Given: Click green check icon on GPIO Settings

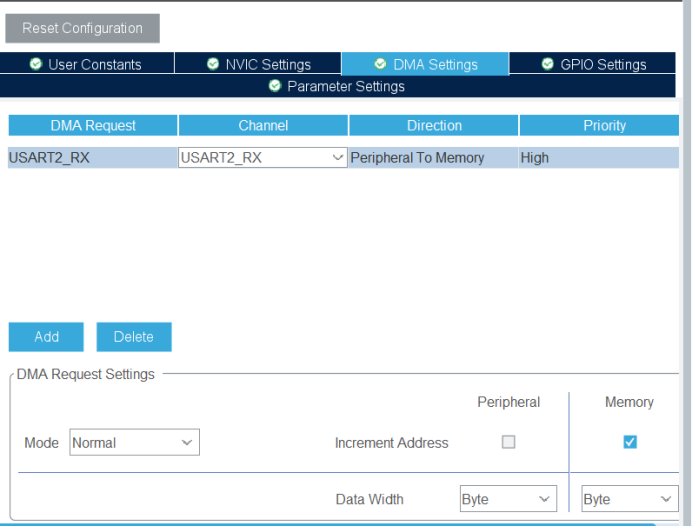Looking at the screenshot, I should (547, 64).
